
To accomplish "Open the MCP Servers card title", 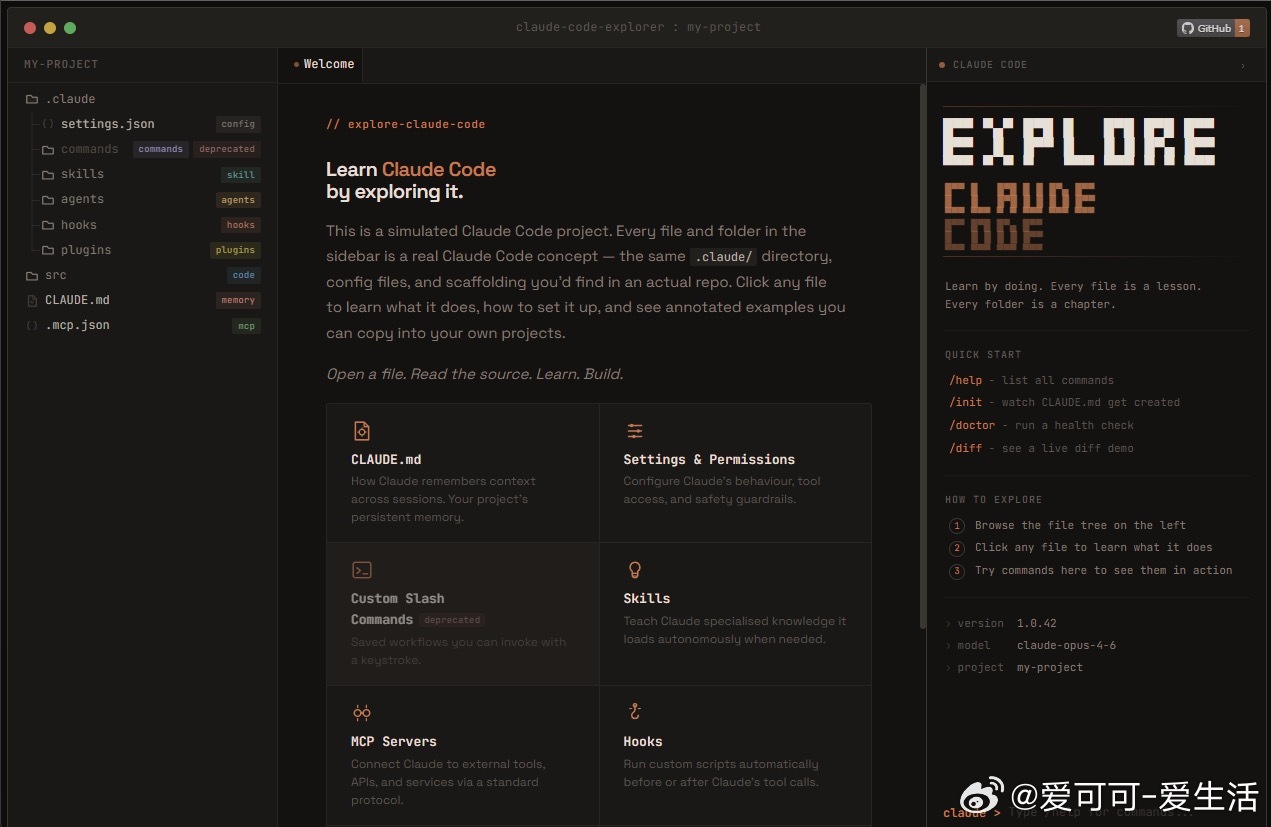I will click(x=394, y=741).
